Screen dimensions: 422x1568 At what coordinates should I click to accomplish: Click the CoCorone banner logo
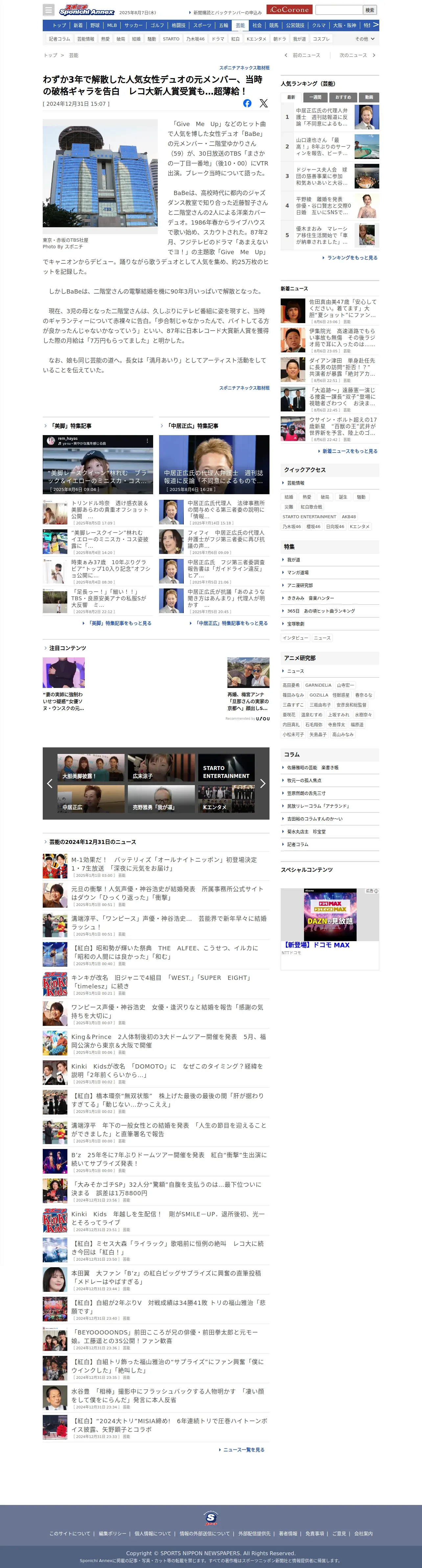click(290, 10)
